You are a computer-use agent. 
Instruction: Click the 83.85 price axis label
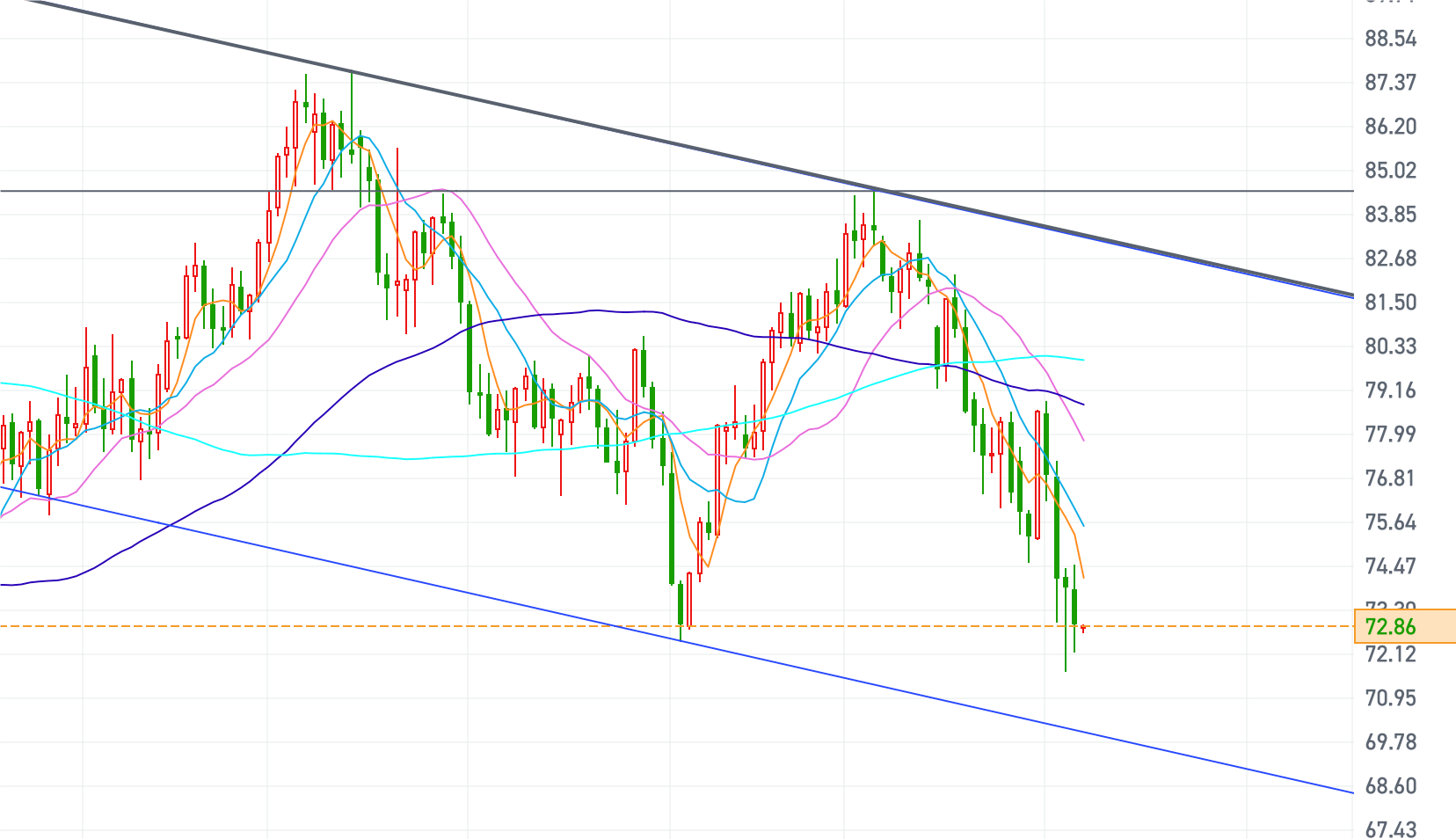coord(1391,215)
